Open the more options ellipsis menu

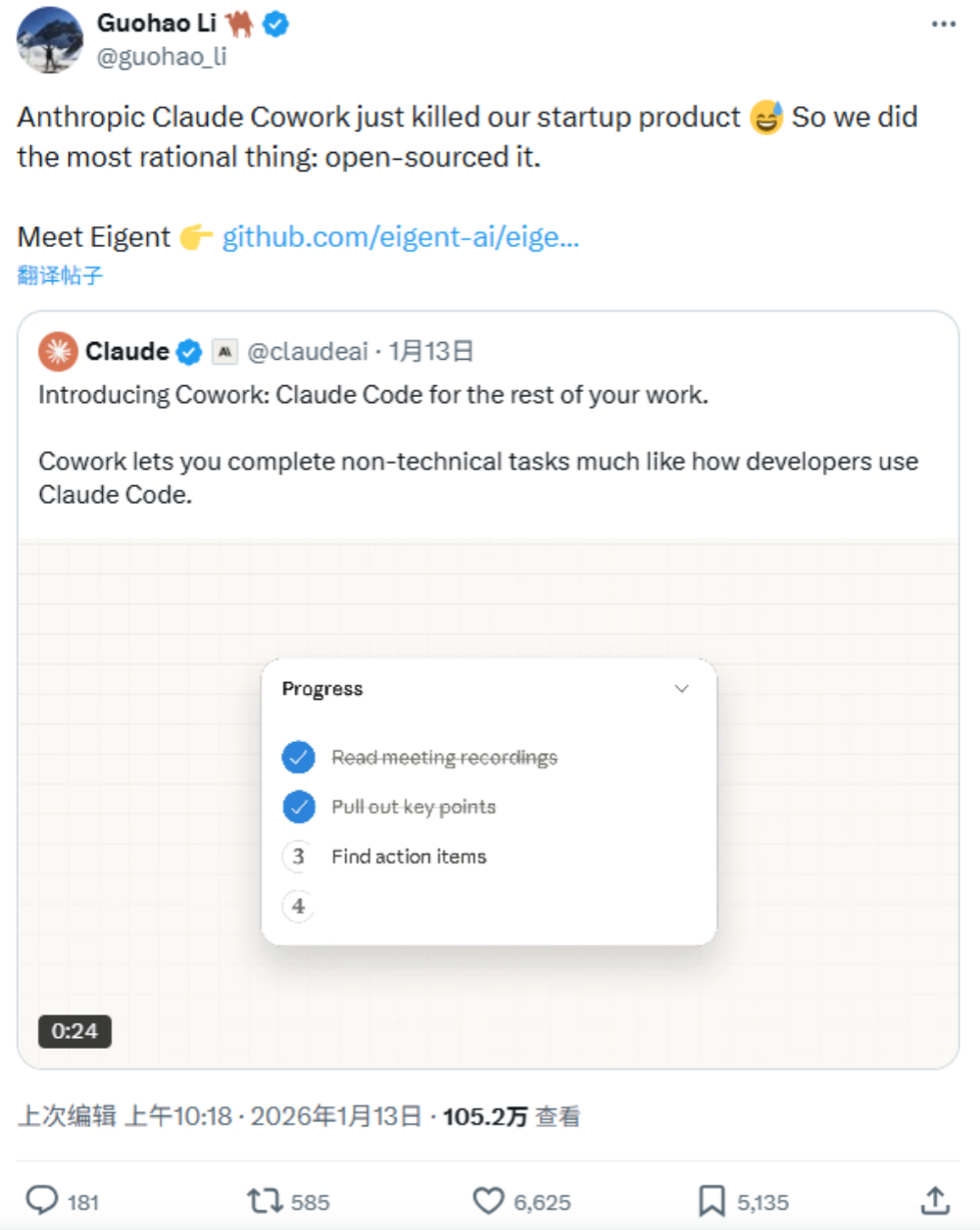[943, 25]
